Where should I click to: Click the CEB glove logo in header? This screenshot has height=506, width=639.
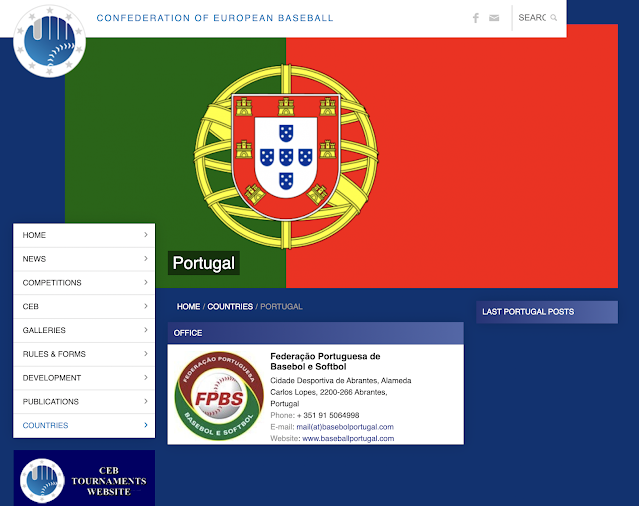[x=49, y=41]
